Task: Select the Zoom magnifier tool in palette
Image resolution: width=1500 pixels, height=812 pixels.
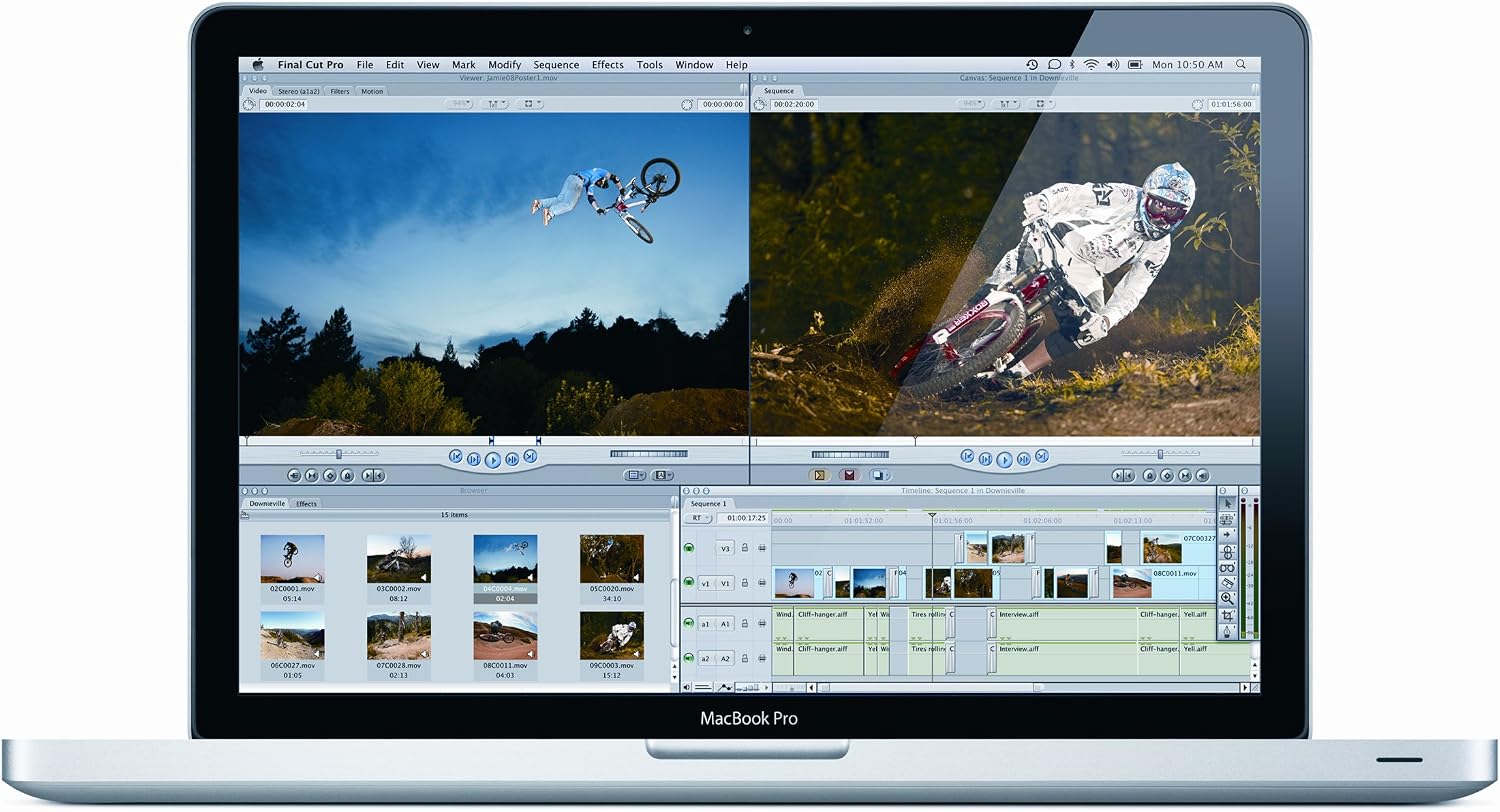Action: [1227, 598]
